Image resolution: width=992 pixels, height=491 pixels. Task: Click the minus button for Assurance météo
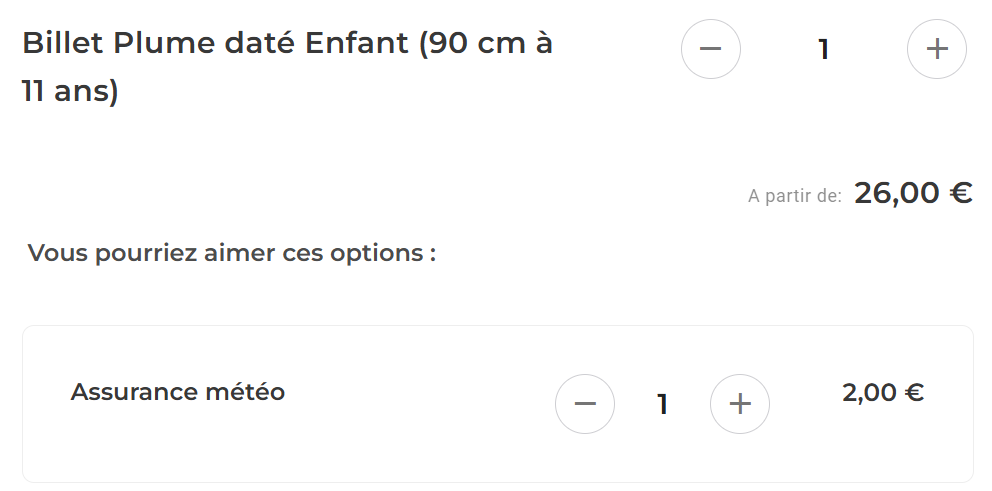pyautogui.click(x=585, y=404)
